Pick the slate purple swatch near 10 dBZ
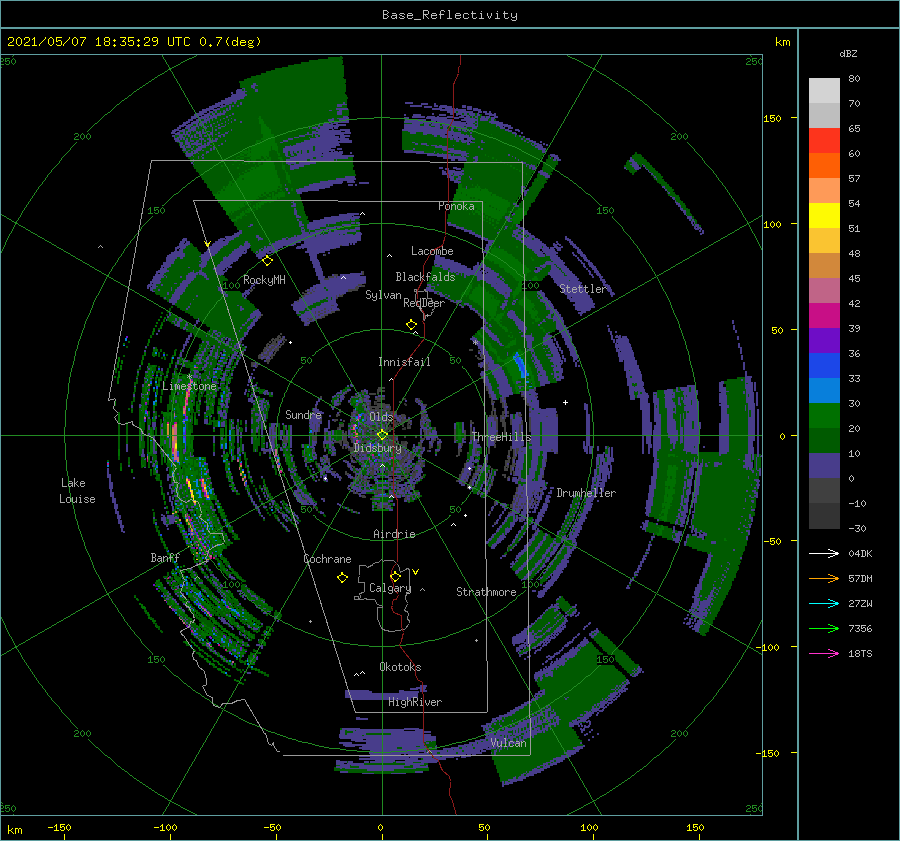900x841 pixels. coord(824,466)
